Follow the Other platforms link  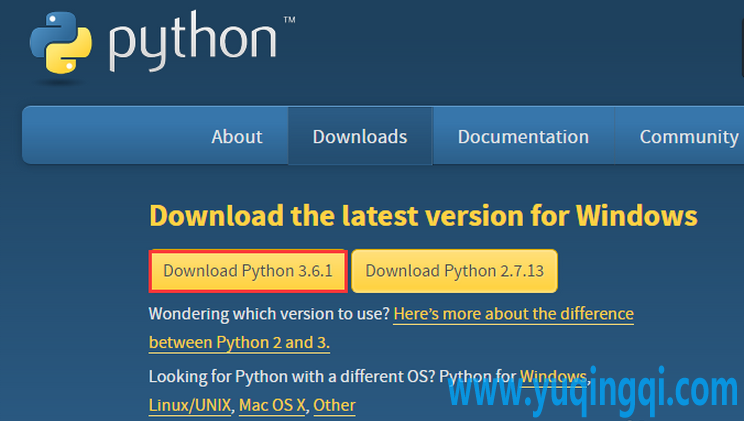click(x=335, y=405)
